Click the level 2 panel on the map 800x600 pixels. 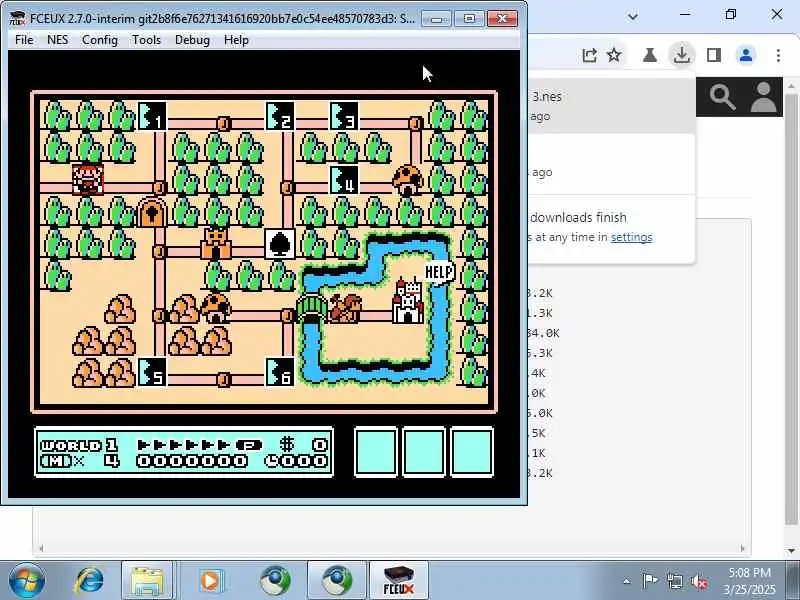[x=280, y=116]
